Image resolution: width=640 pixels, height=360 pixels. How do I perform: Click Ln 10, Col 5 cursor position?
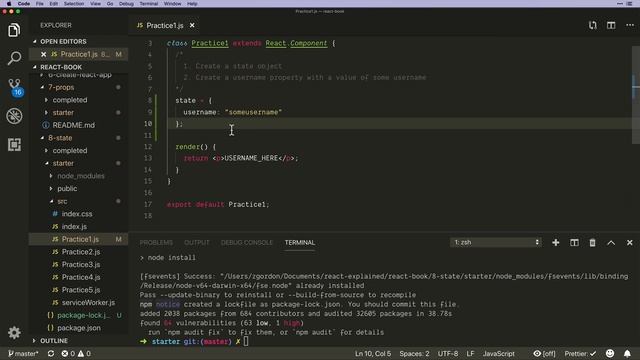(373, 353)
